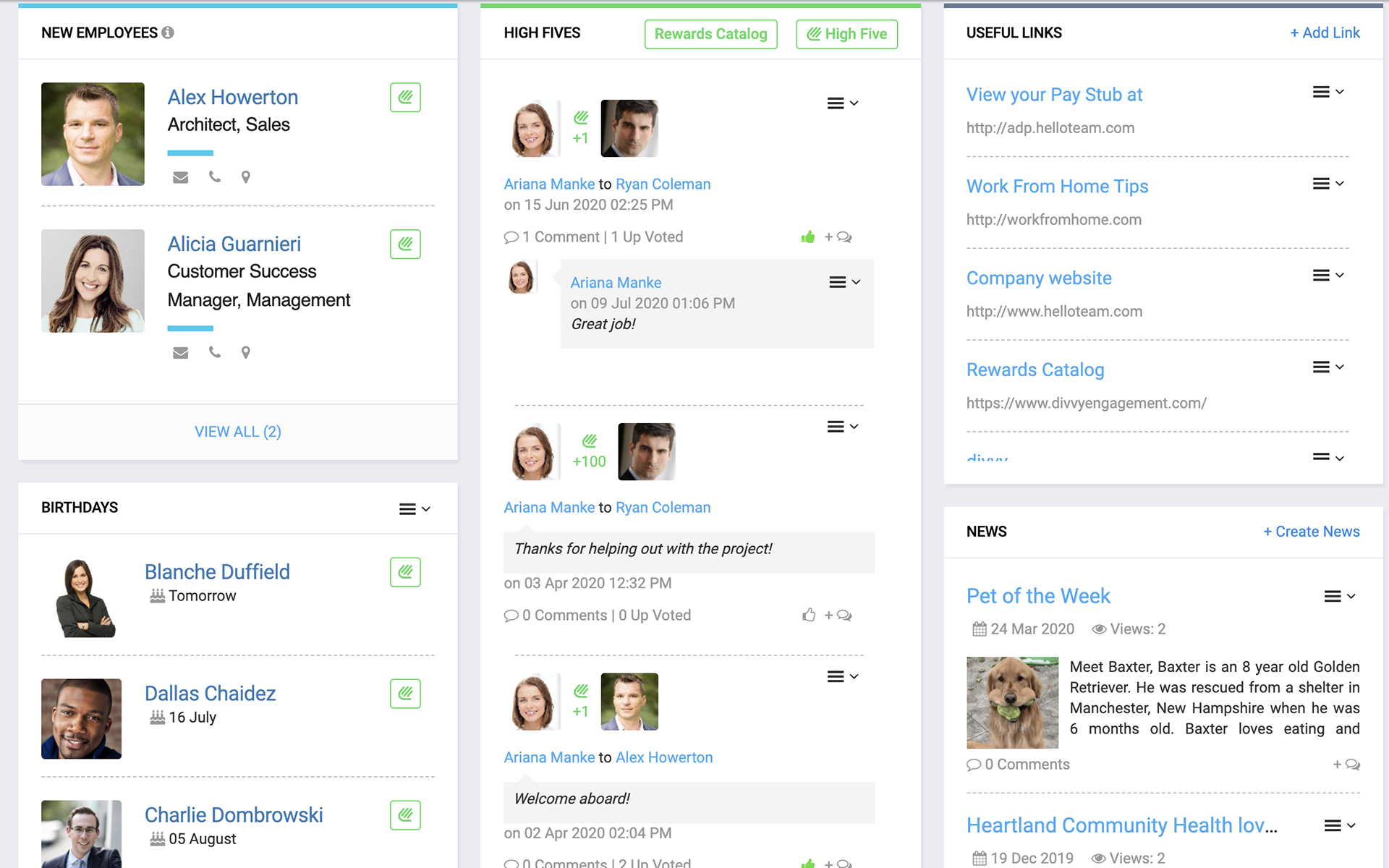Image resolution: width=1389 pixels, height=868 pixels.
Task: Expand menu for Work From Home Tips link
Action: click(x=1328, y=184)
